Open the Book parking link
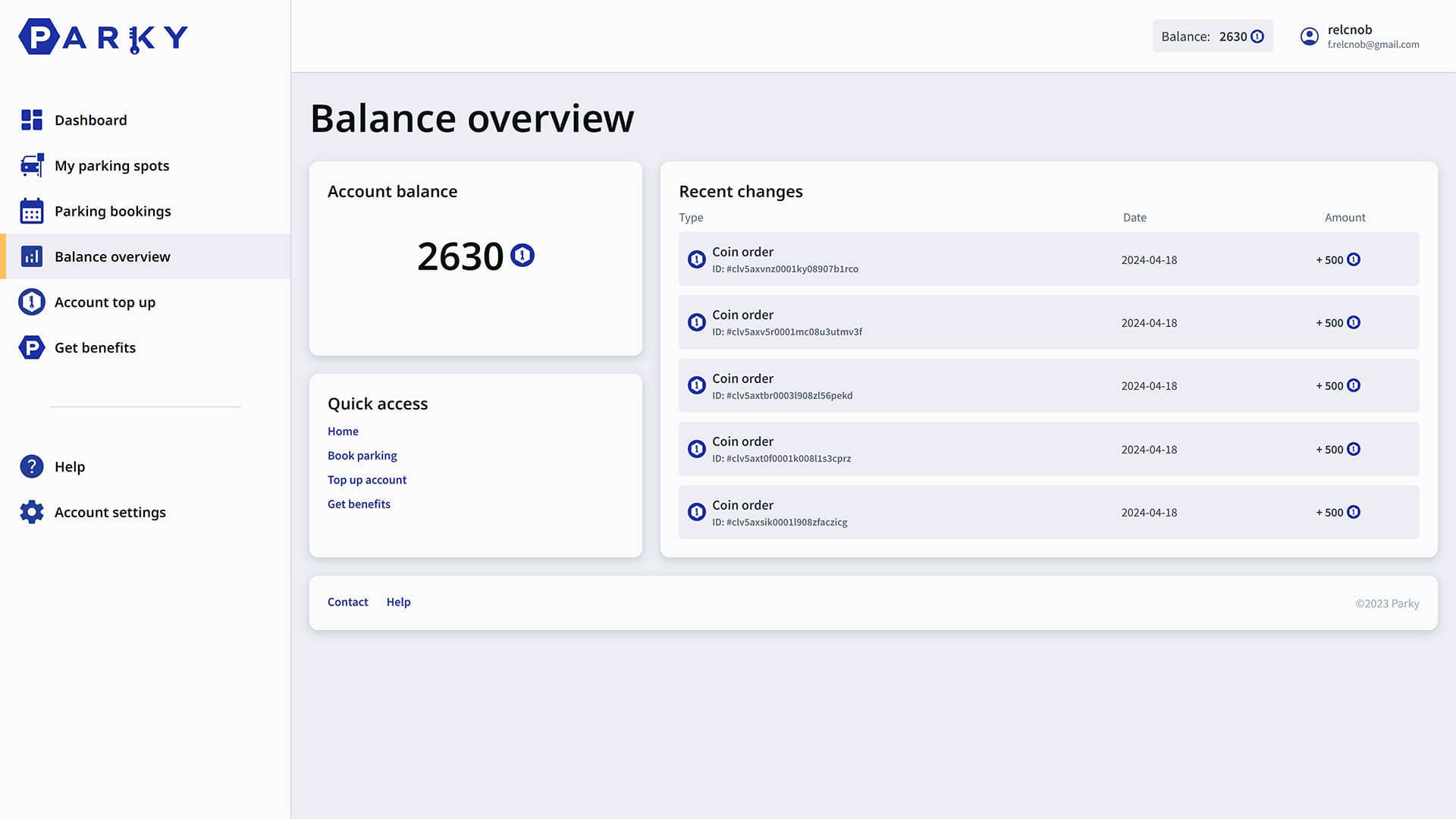1456x819 pixels. 362,455
